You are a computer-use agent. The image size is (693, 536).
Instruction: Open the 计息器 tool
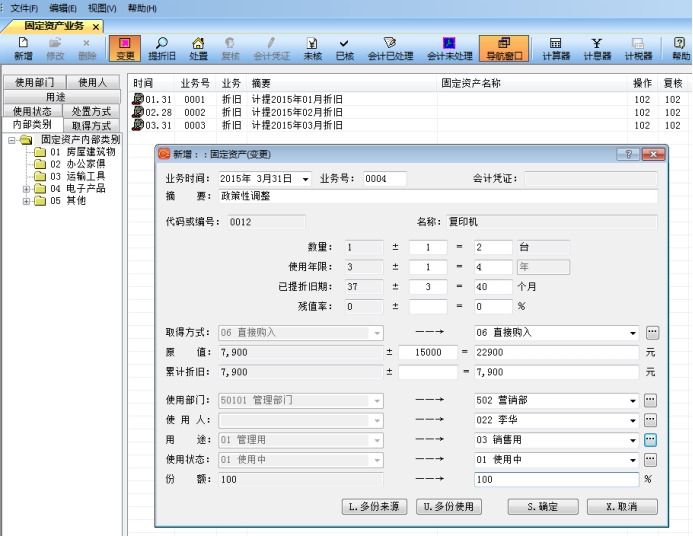(597, 49)
